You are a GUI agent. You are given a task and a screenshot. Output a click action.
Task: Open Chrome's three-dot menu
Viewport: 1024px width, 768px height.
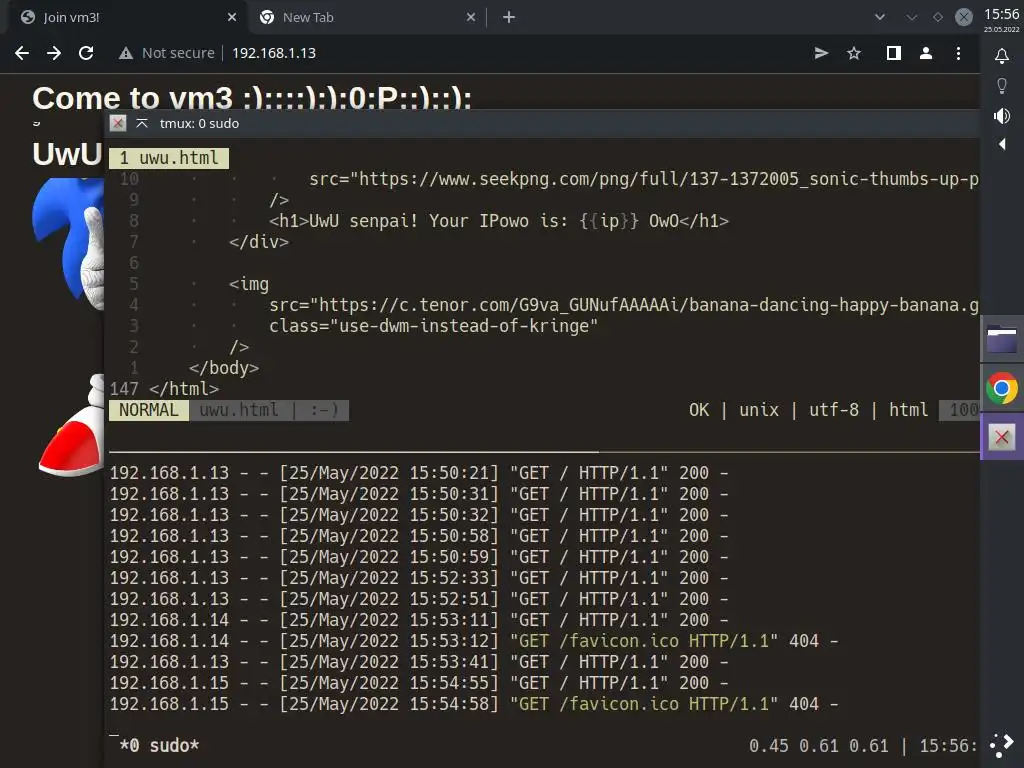tap(958, 53)
